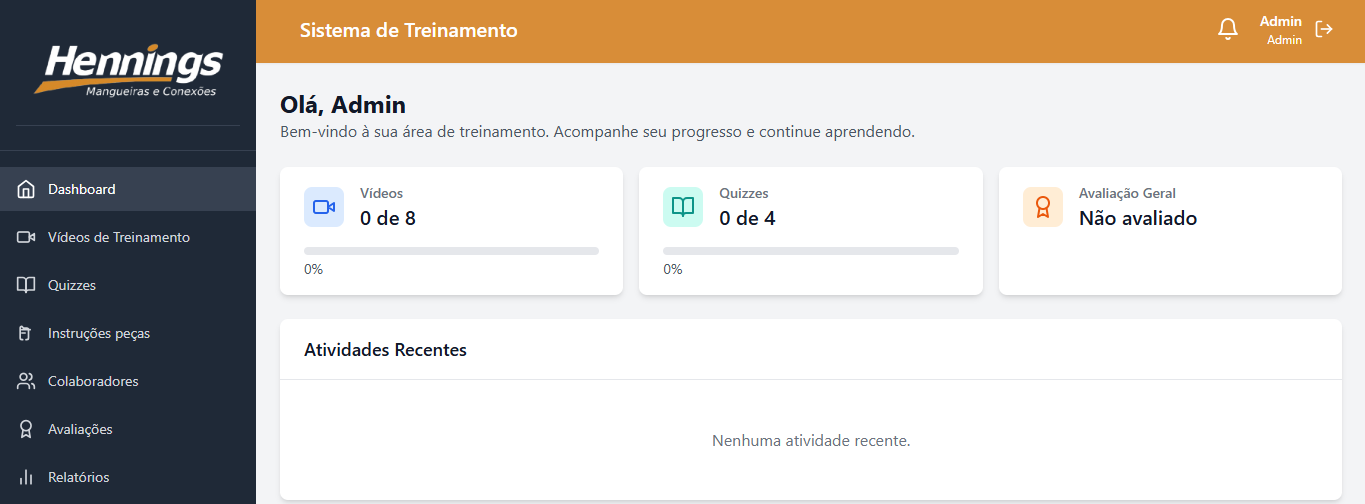Click the notification bell icon
Screen dimensions: 1365x504
1228,30
